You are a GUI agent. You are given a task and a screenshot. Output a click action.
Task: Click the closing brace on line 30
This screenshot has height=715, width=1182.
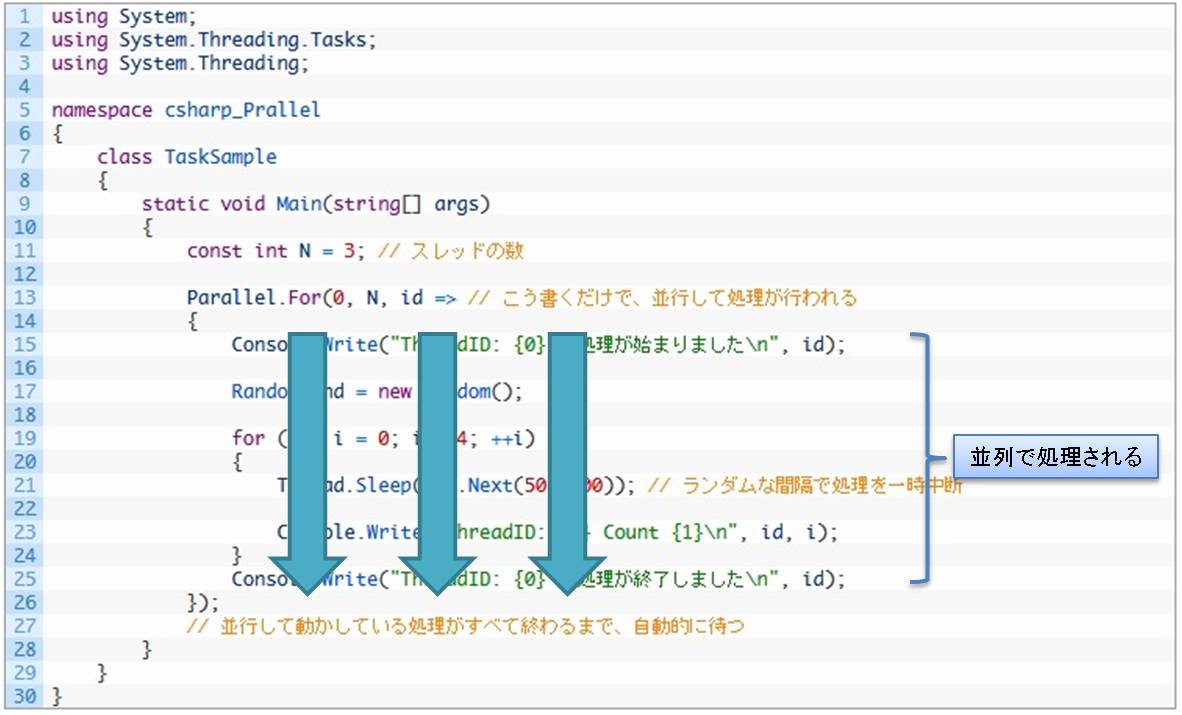coord(57,696)
